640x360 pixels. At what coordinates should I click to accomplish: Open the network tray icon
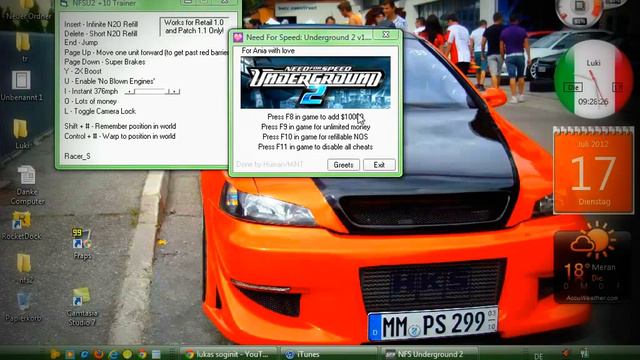584,353
